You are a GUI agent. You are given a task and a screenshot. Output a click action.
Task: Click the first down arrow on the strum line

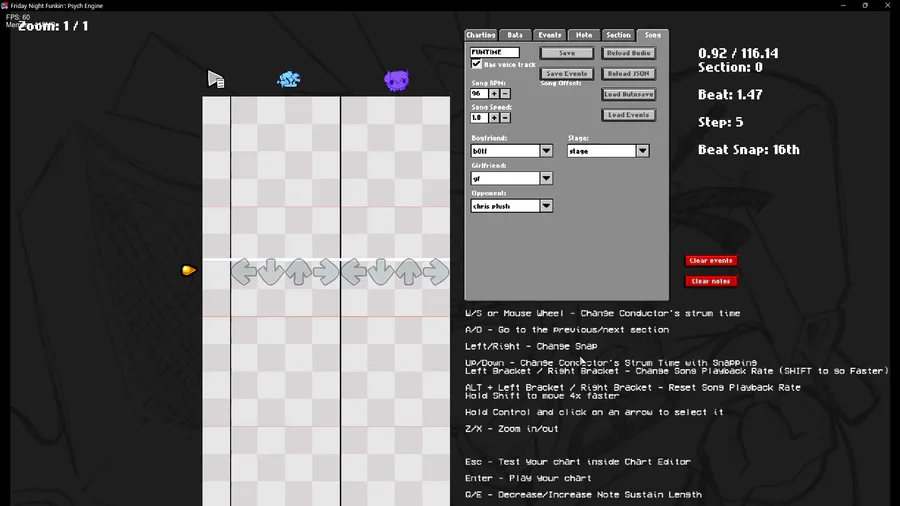(x=271, y=272)
